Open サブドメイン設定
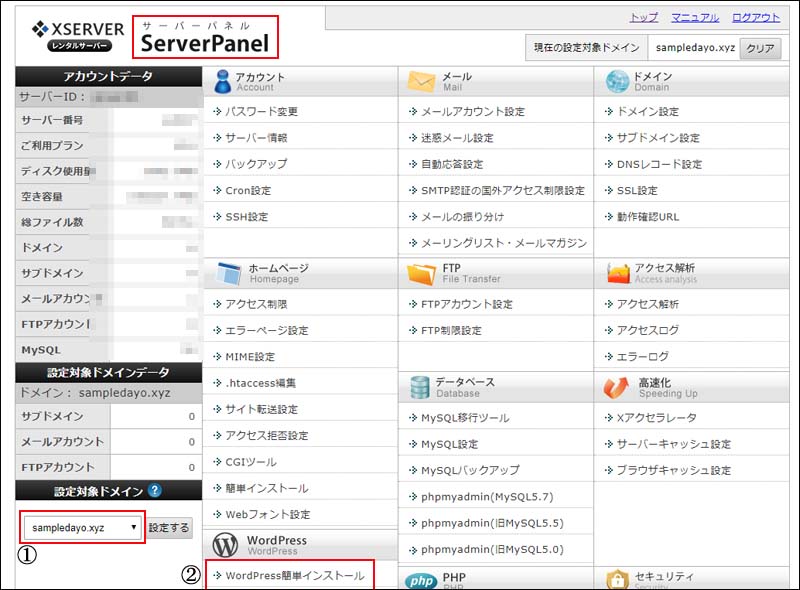 tap(658, 138)
